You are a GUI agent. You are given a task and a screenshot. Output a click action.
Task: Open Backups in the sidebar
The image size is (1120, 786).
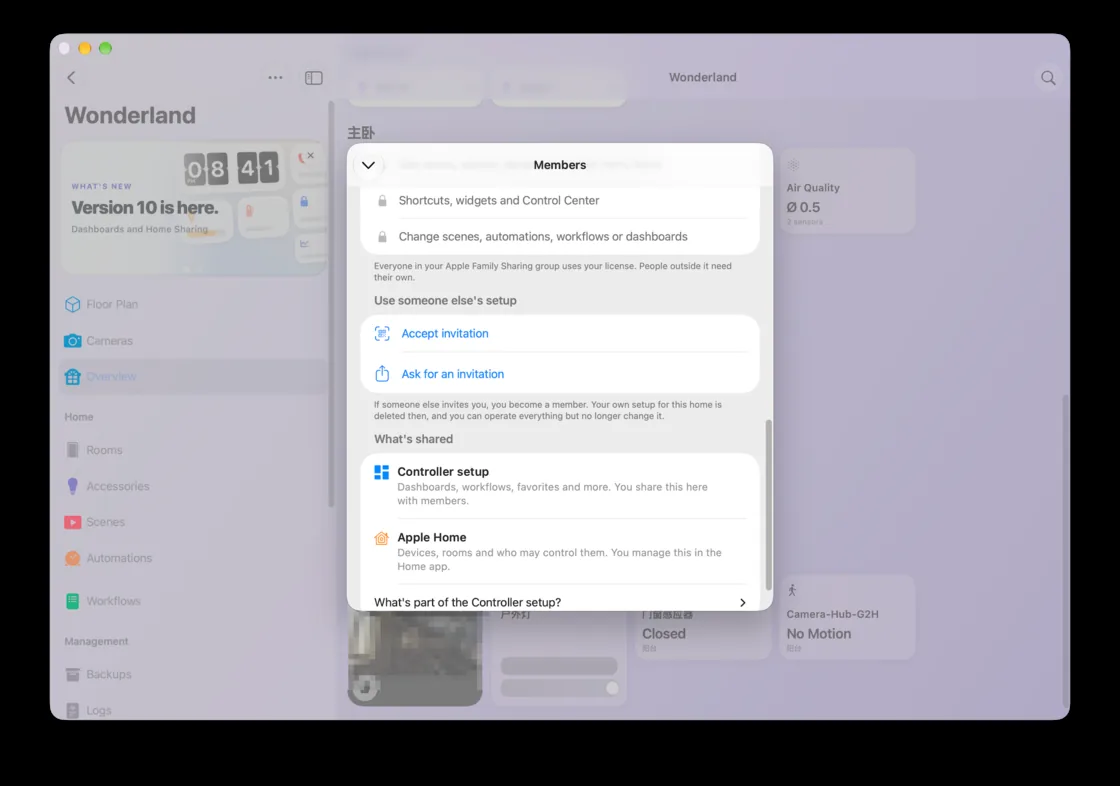pos(193,675)
